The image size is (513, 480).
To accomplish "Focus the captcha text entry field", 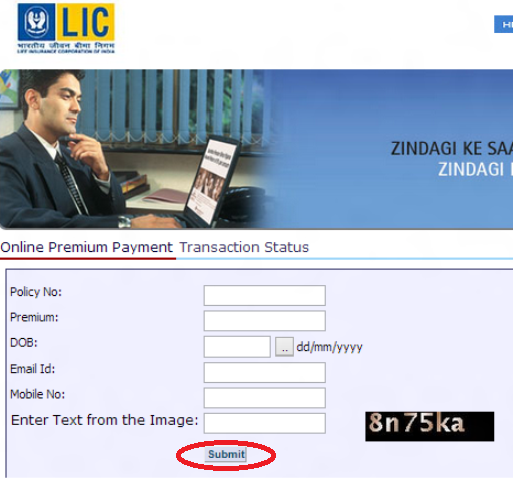I will tap(265, 423).
